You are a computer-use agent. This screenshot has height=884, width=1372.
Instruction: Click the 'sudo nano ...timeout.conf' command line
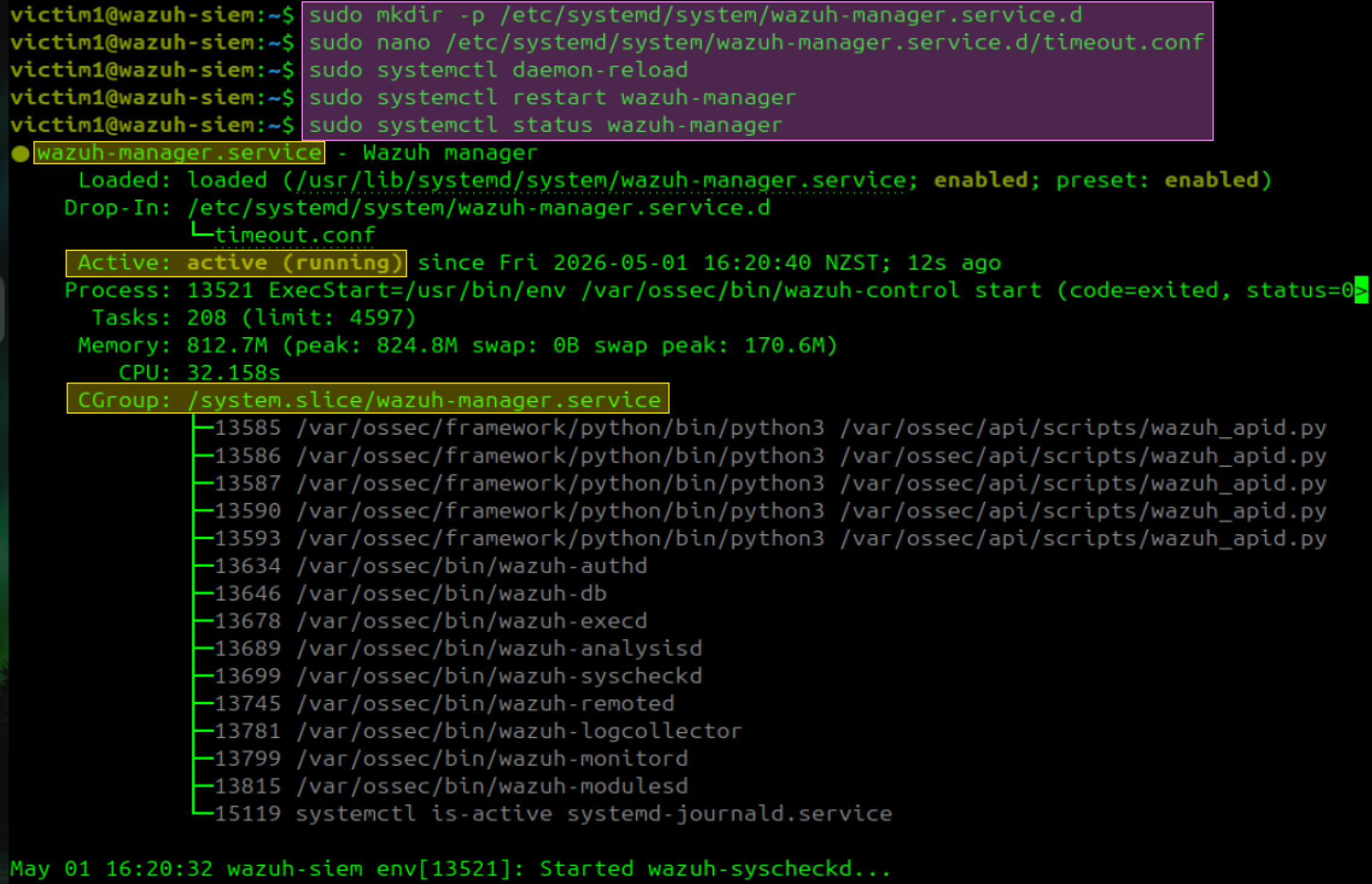pyautogui.click(x=757, y=43)
